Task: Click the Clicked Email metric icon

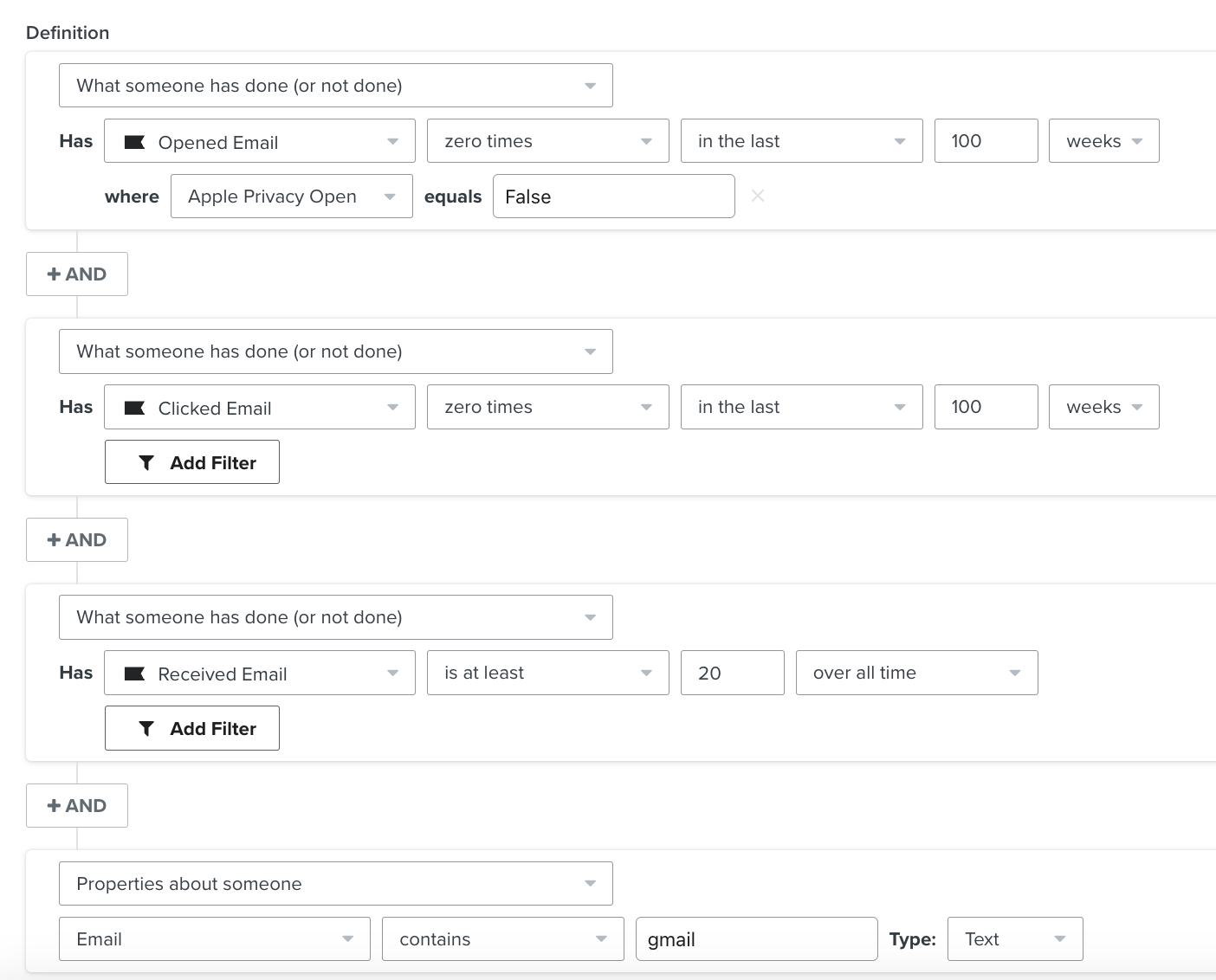Action: (x=134, y=408)
